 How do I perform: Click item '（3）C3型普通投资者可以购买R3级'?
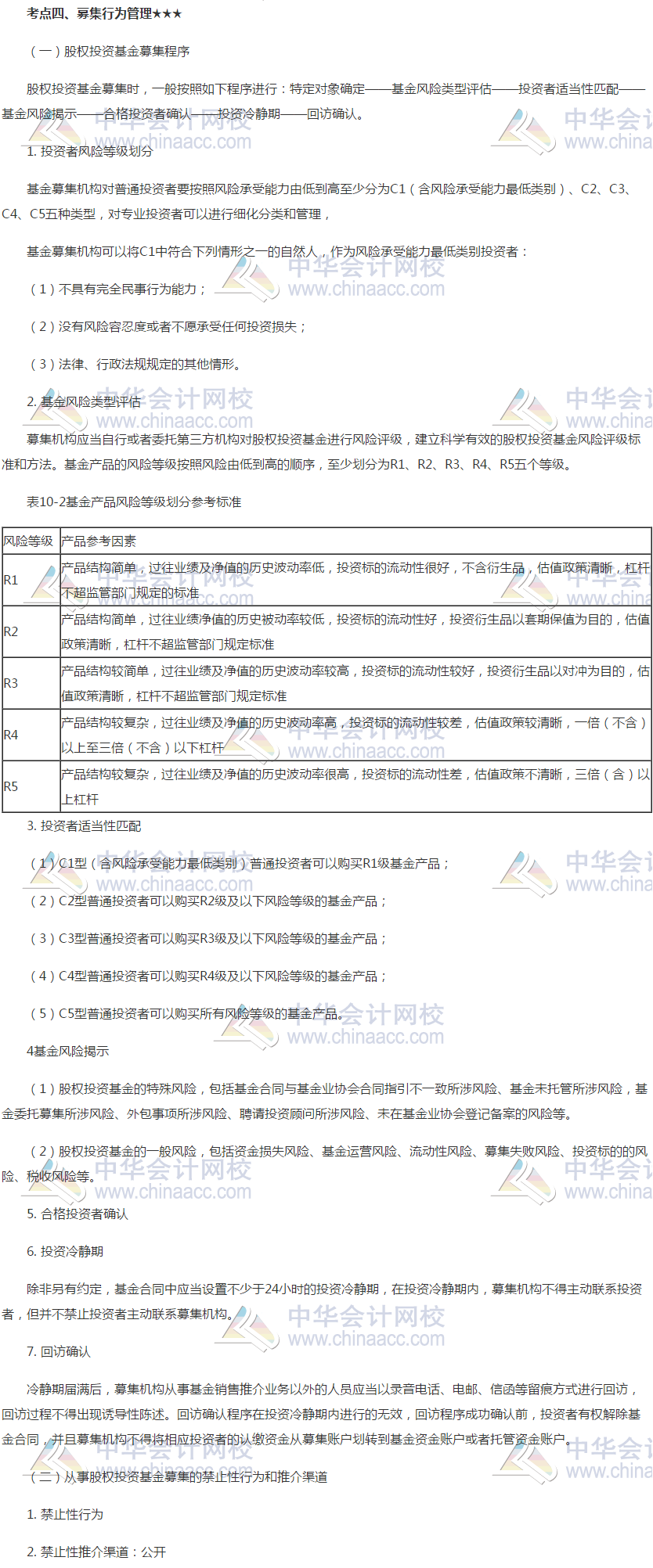tap(208, 938)
